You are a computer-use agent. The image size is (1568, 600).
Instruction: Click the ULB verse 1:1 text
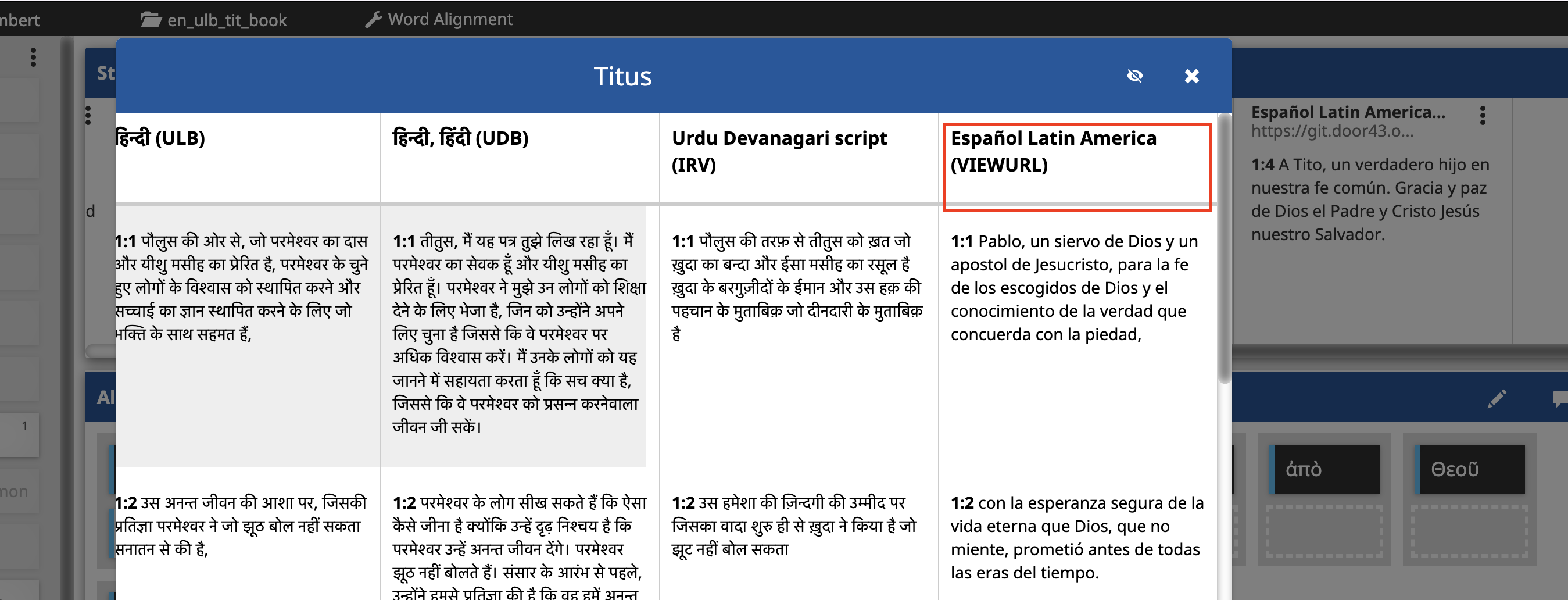point(242,288)
